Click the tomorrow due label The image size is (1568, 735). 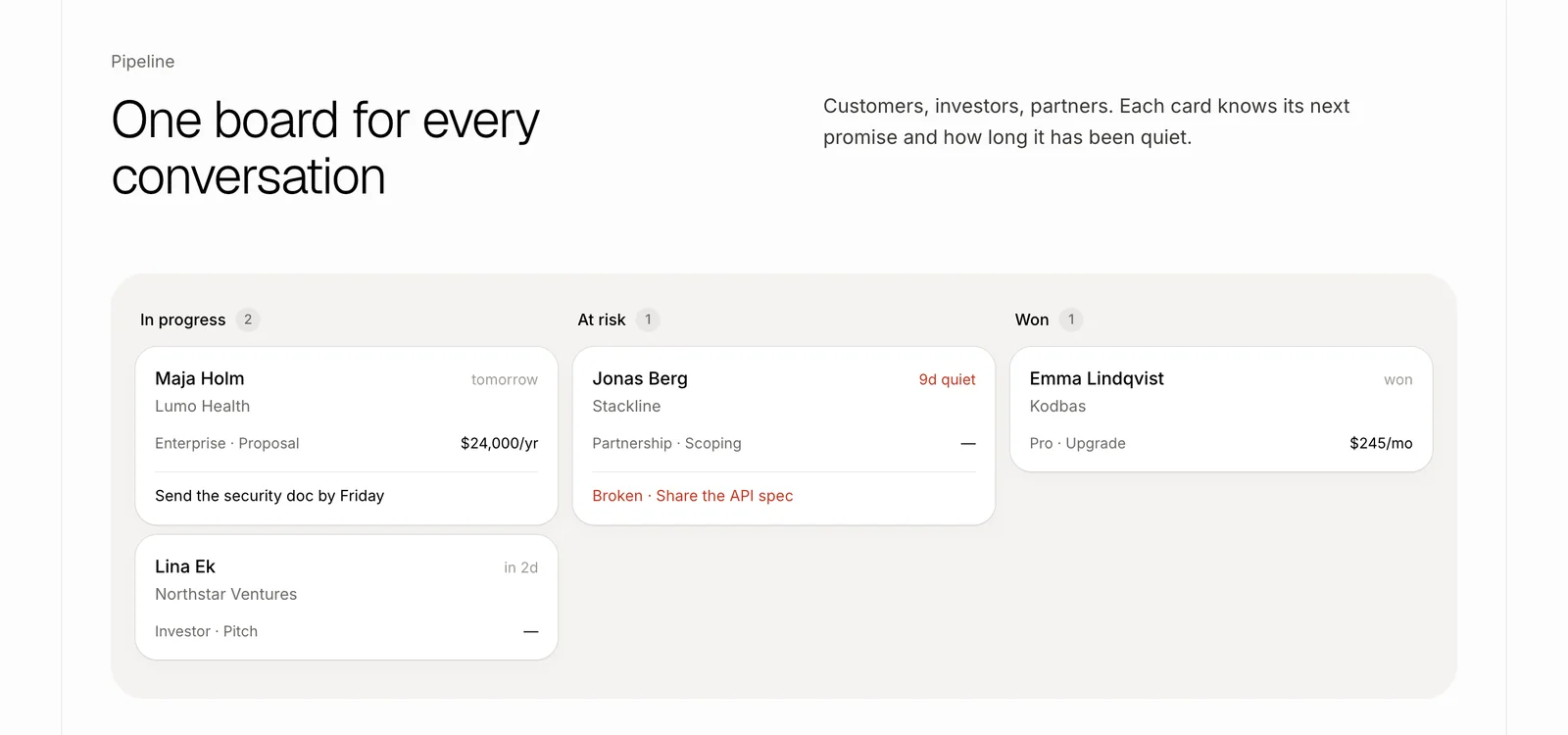click(505, 379)
